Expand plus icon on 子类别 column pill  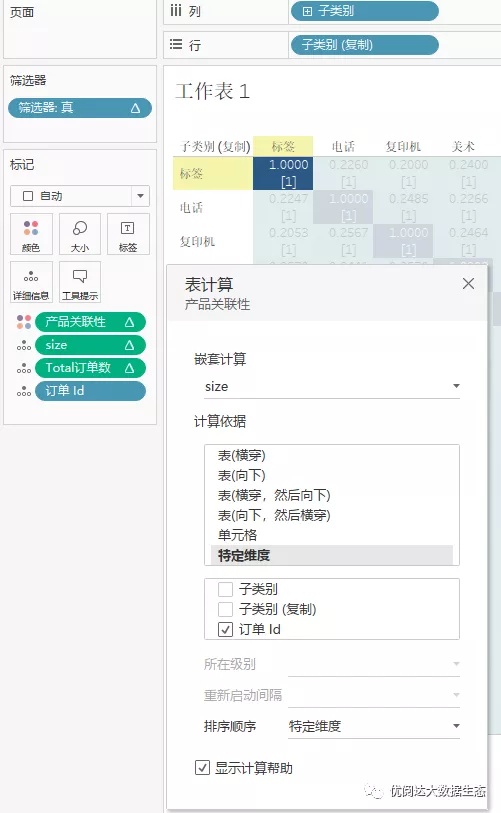click(307, 11)
